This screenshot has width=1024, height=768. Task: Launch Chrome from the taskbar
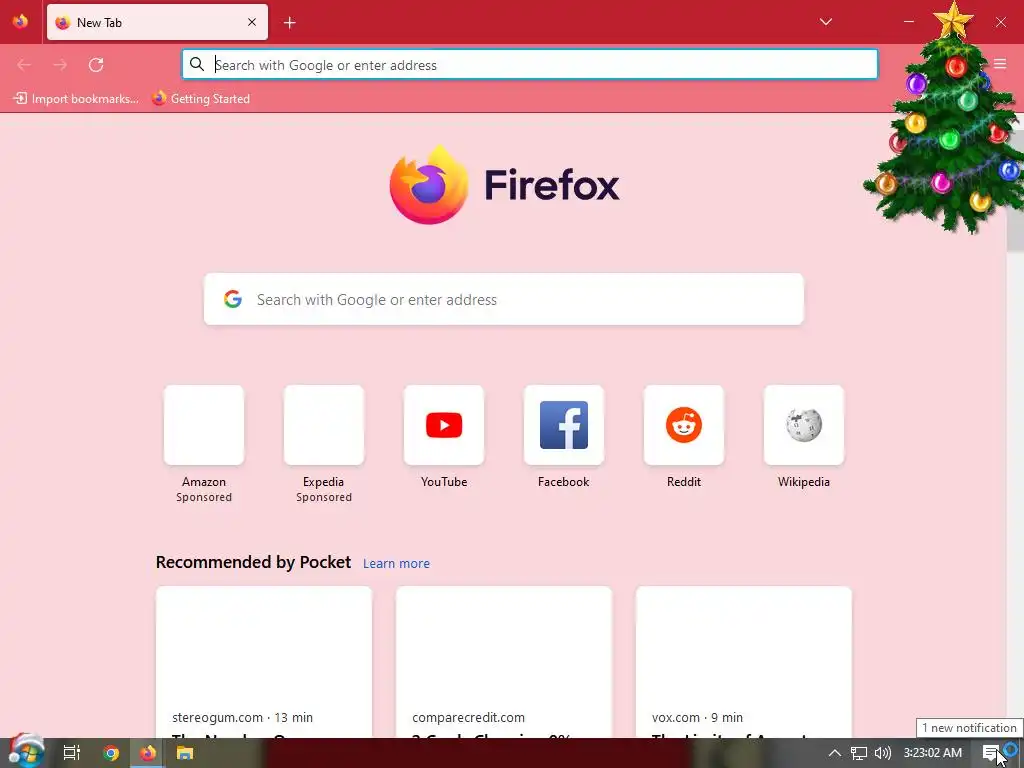[x=111, y=753]
